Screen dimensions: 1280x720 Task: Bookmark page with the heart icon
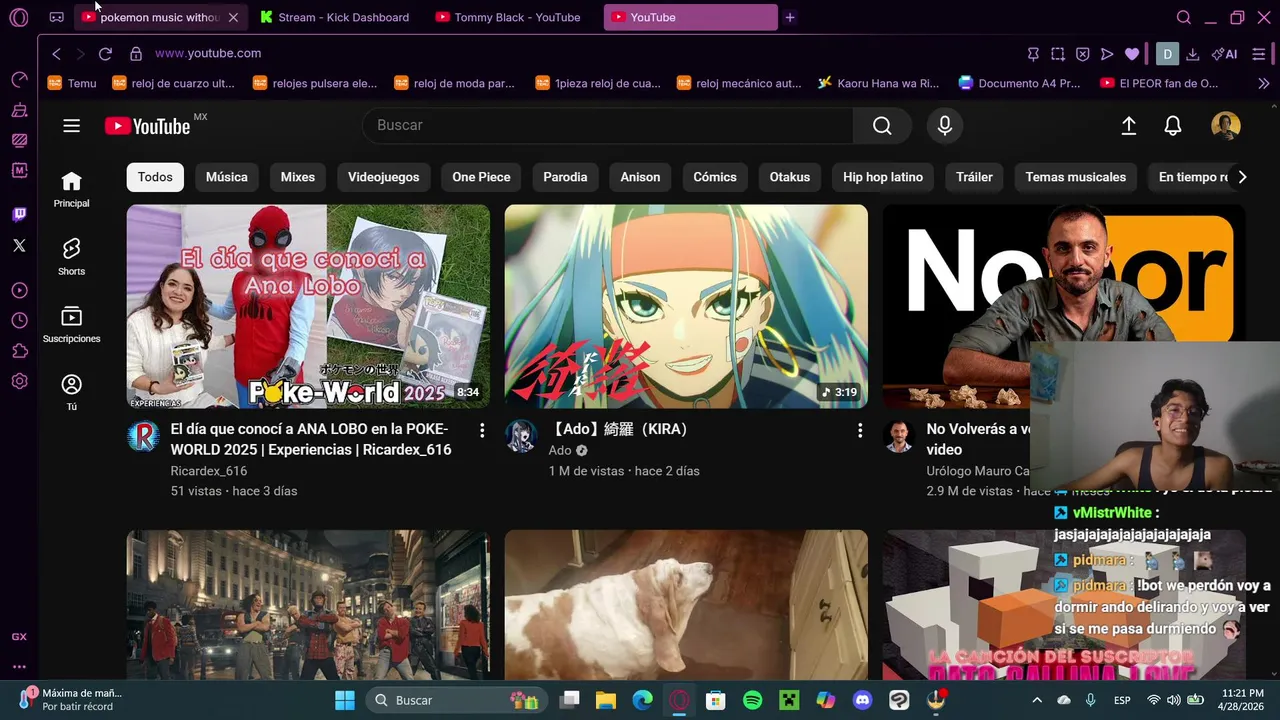click(1132, 54)
